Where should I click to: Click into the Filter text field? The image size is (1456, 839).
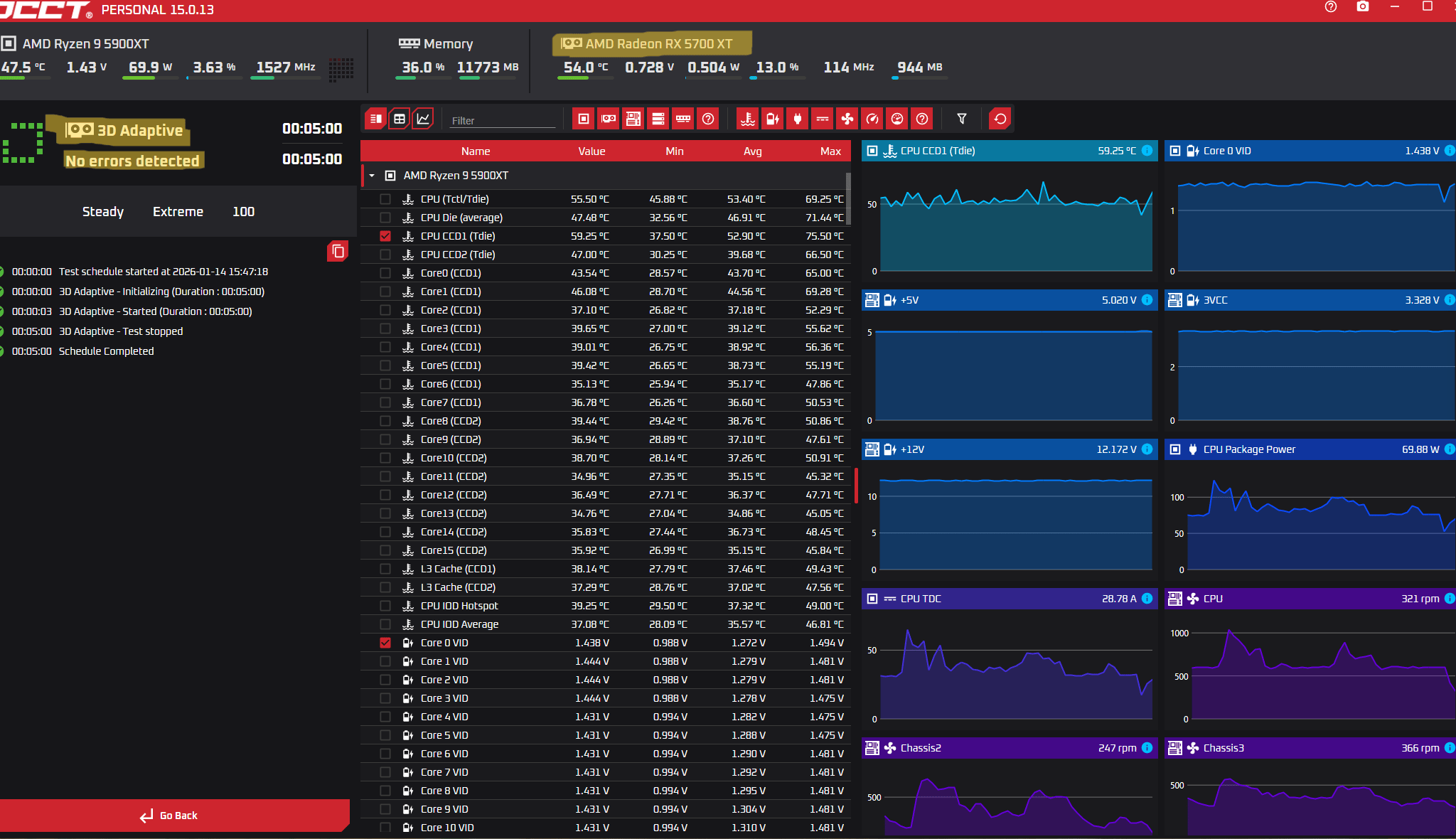click(x=503, y=120)
